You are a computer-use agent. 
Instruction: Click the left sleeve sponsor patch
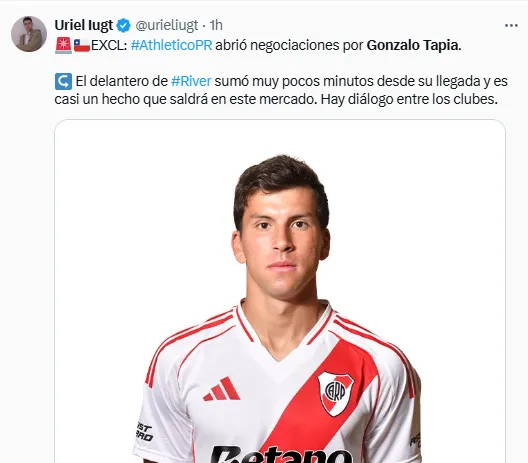(x=144, y=432)
